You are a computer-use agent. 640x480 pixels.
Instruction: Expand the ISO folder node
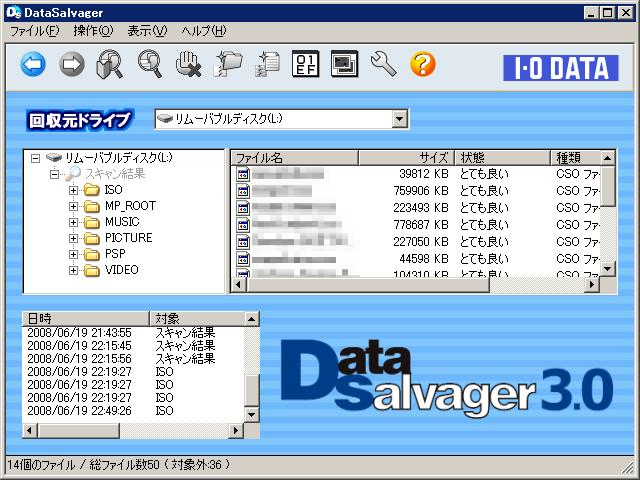pyautogui.click(x=73, y=190)
